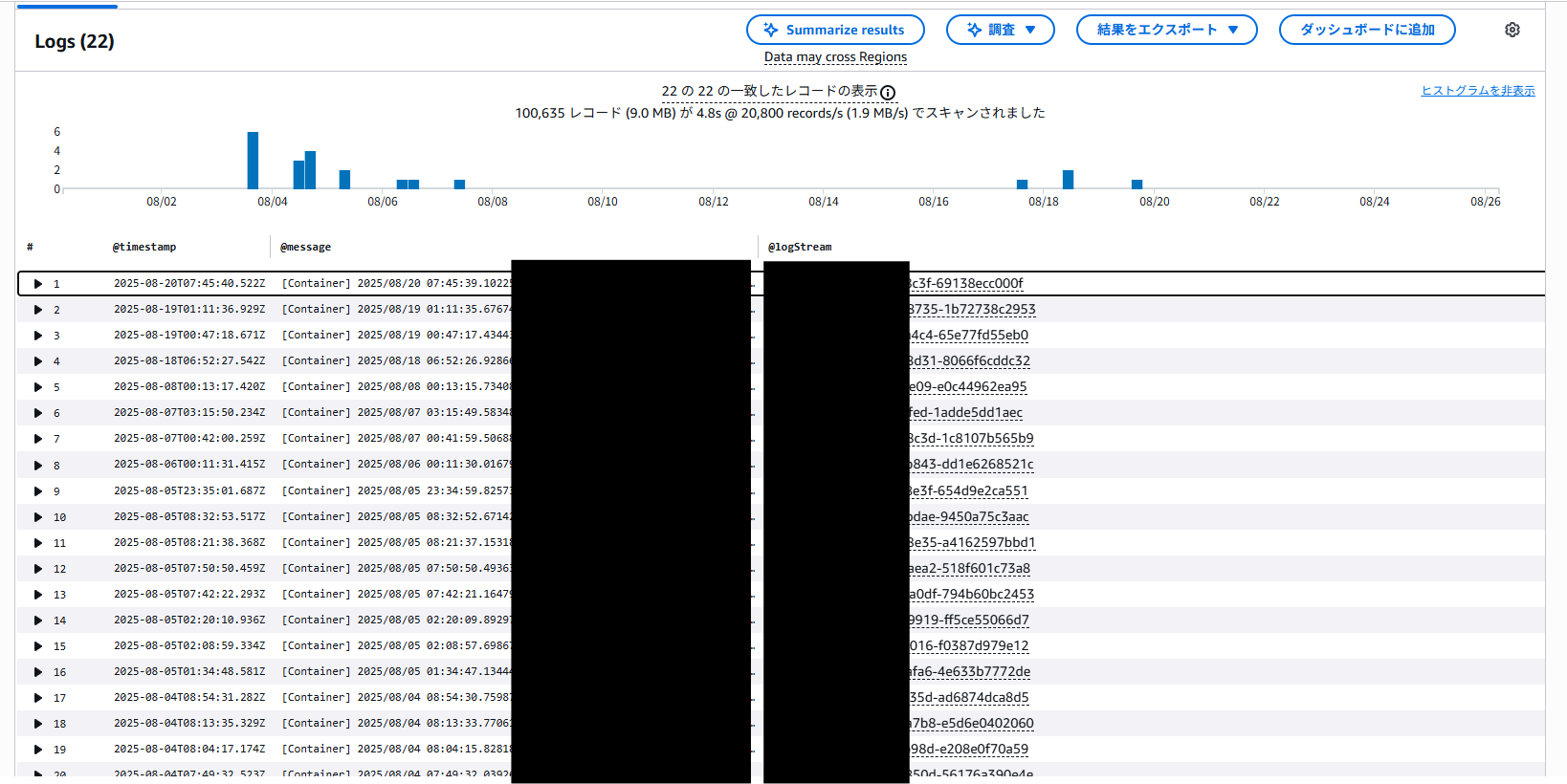Viewport: 1567px width, 784px height.
Task: Click the @logStream column header
Action: tap(800, 247)
